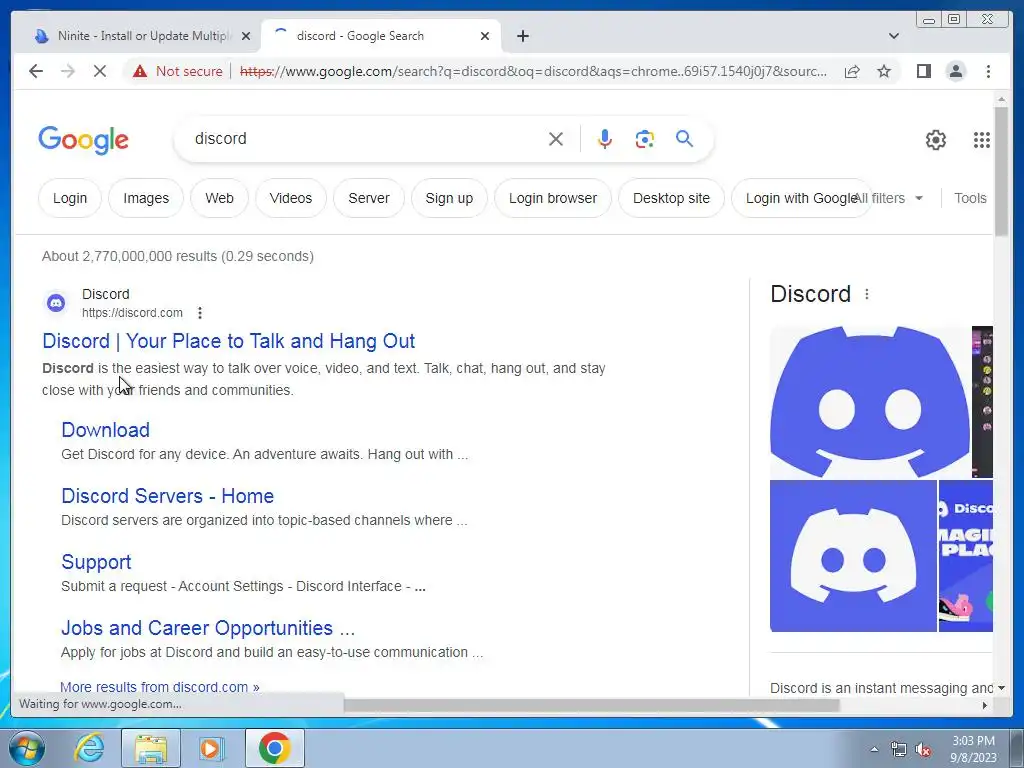Viewport: 1024px width, 768px height.
Task: Open Jobs and Career Opportunities link
Action: [x=208, y=628]
